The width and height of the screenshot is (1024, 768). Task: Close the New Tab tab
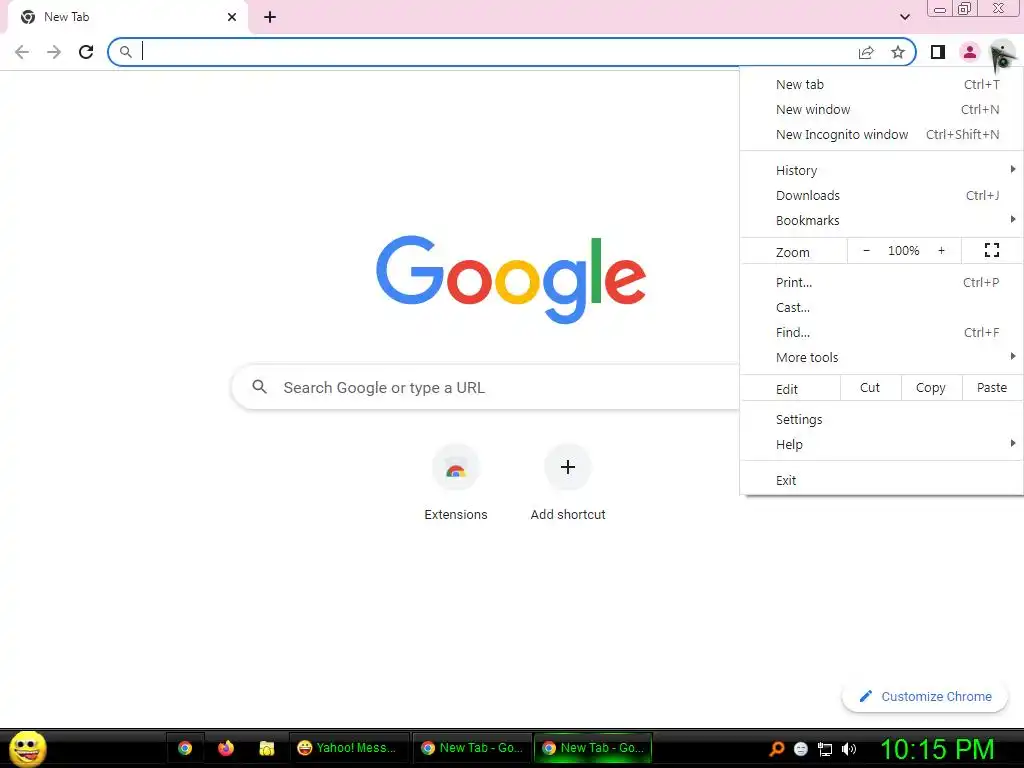(x=232, y=17)
